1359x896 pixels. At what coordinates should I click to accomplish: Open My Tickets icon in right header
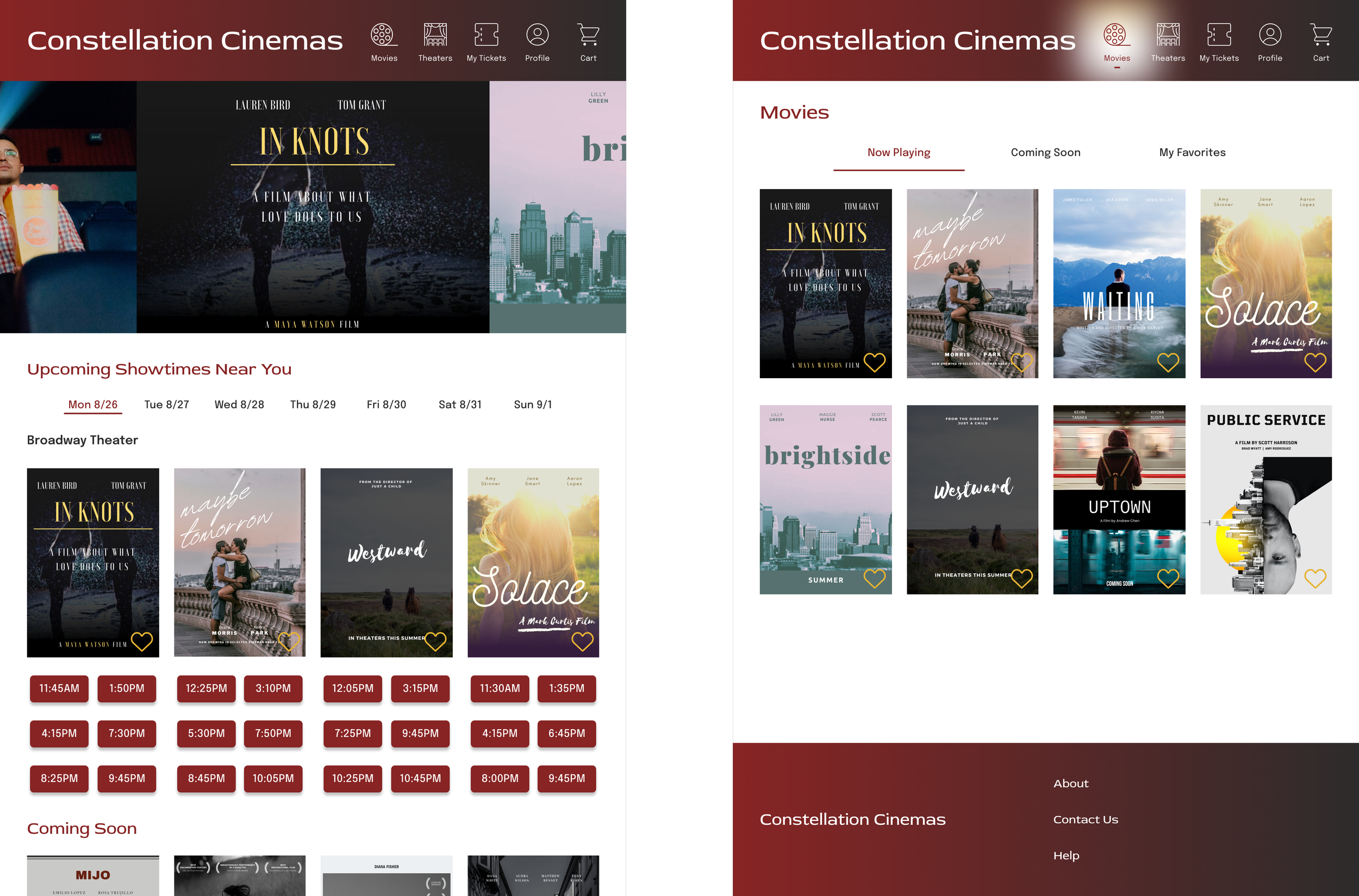[x=1218, y=35]
